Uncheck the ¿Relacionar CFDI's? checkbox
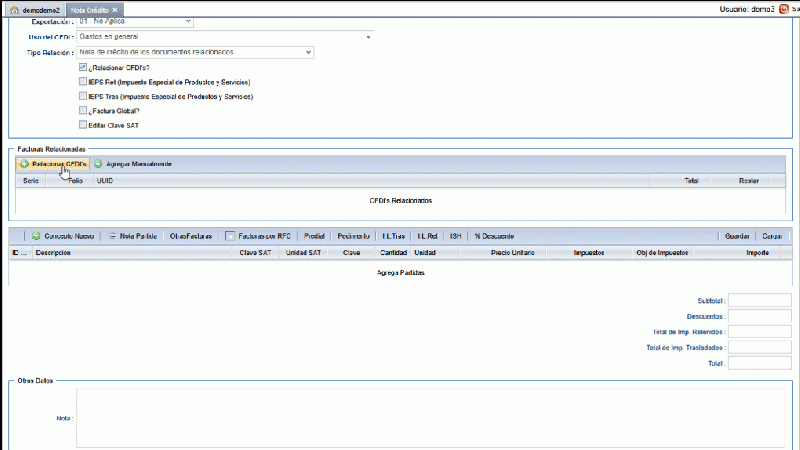Viewport: 800px width, 450px height. click(x=83, y=67)
